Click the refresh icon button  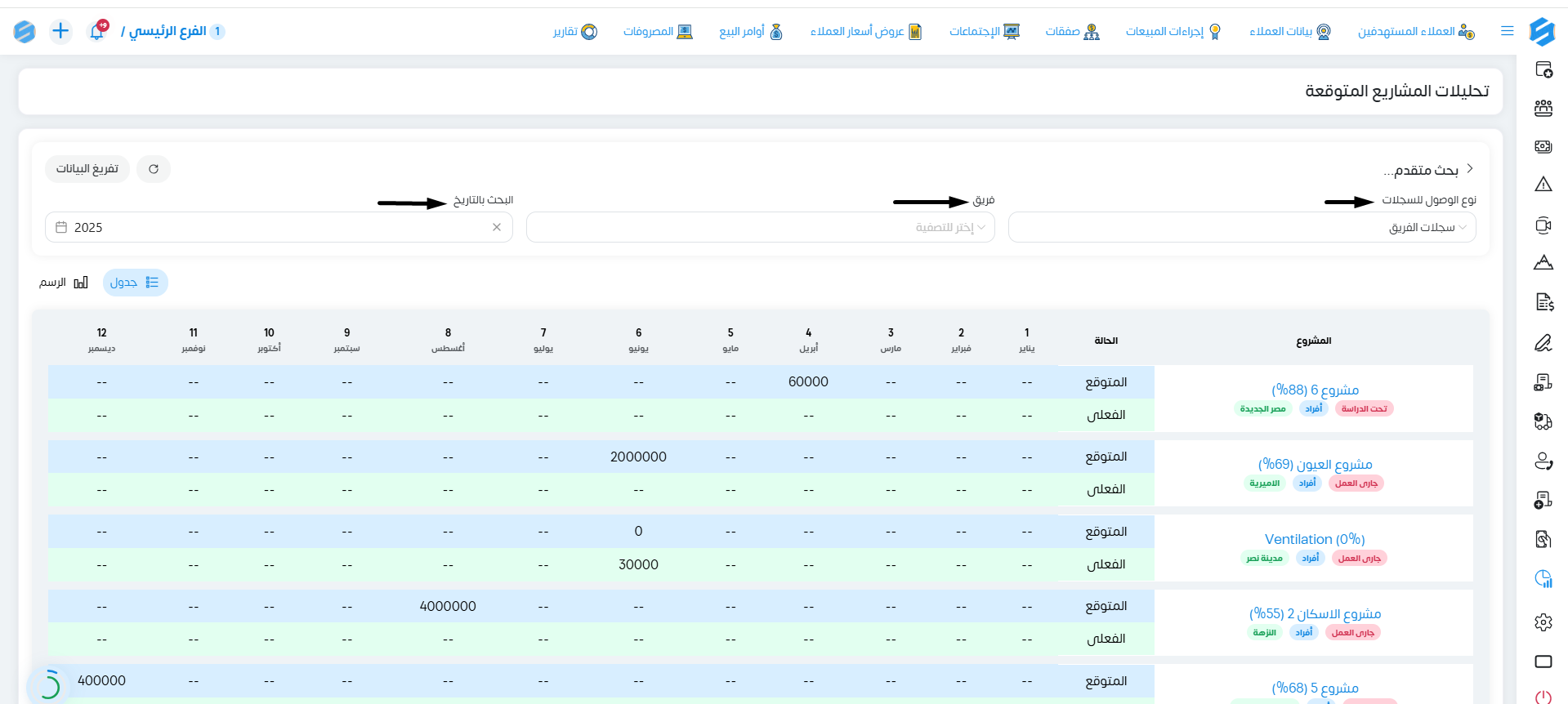click(154, 169)
